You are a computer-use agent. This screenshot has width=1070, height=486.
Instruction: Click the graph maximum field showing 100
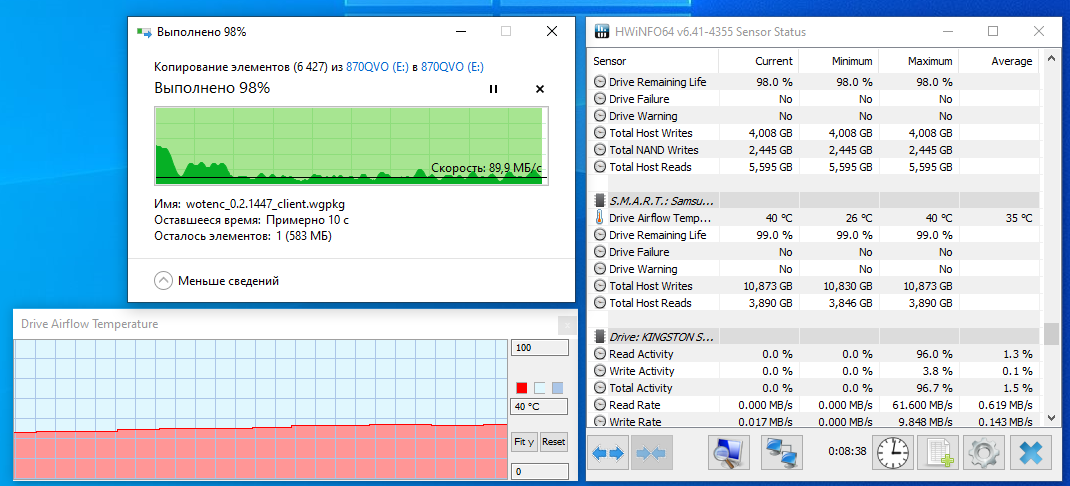[539, 348]
